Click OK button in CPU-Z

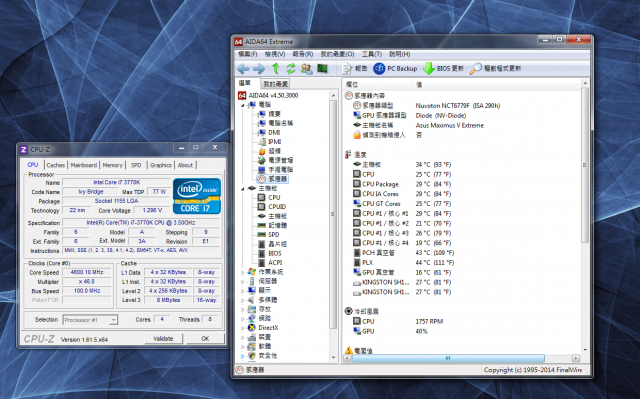point(205,339)
